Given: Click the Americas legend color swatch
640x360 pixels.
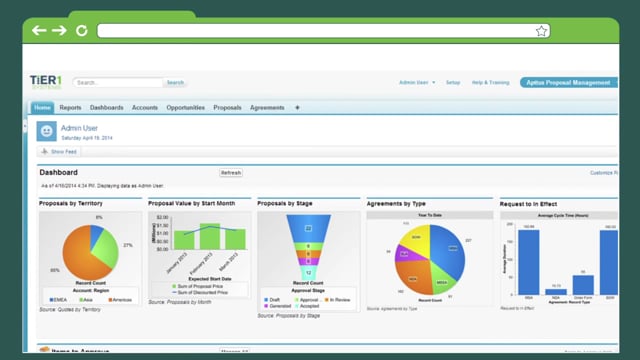Looking at the screenshot, I should tap(110, 300).
